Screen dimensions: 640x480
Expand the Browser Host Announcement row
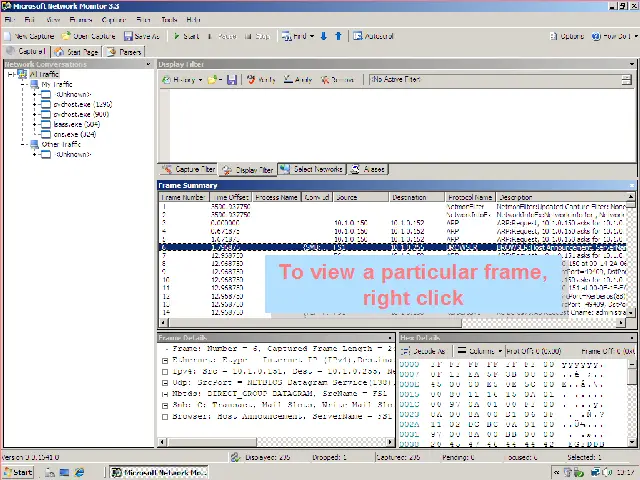coord(165,417)
